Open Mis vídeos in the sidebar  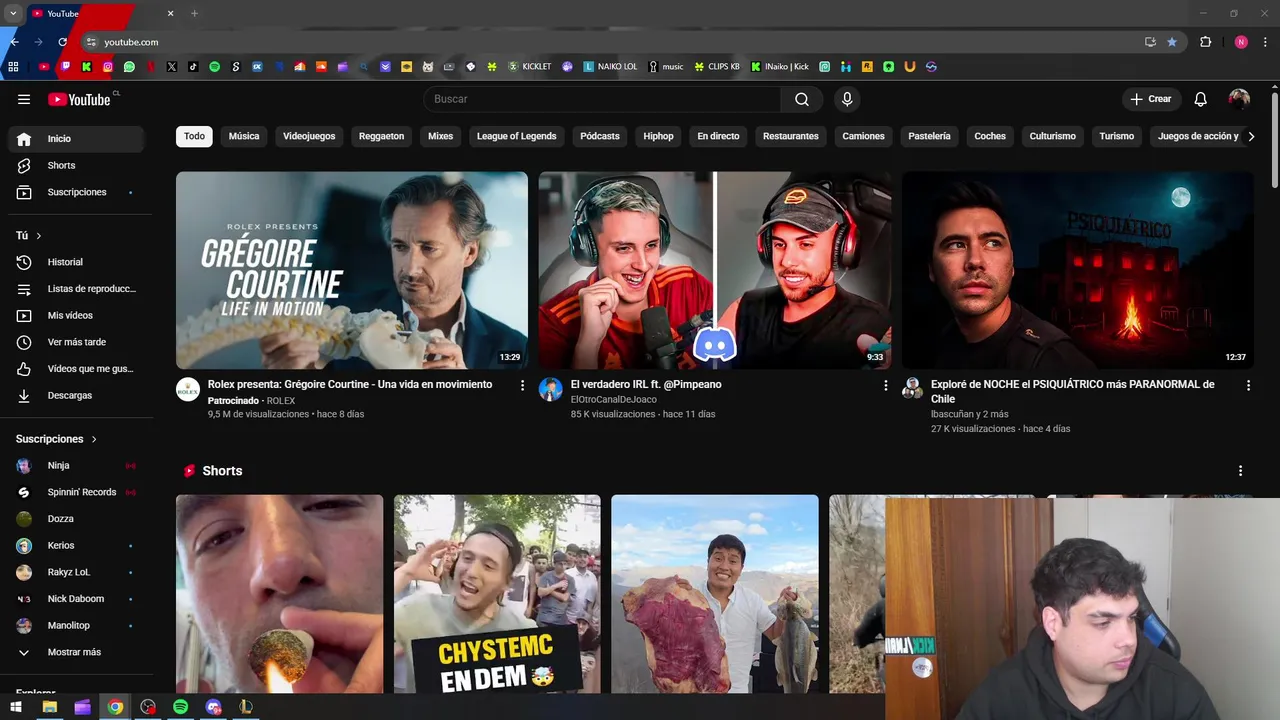coord(76,315)
